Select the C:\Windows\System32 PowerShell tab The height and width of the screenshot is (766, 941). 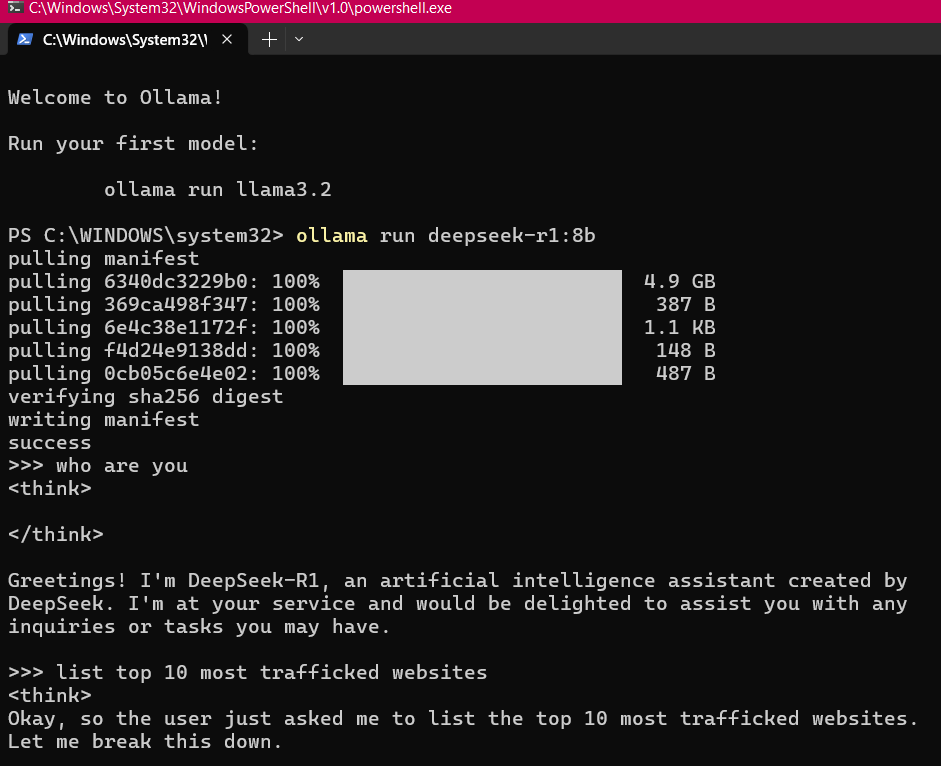point(124,40)
